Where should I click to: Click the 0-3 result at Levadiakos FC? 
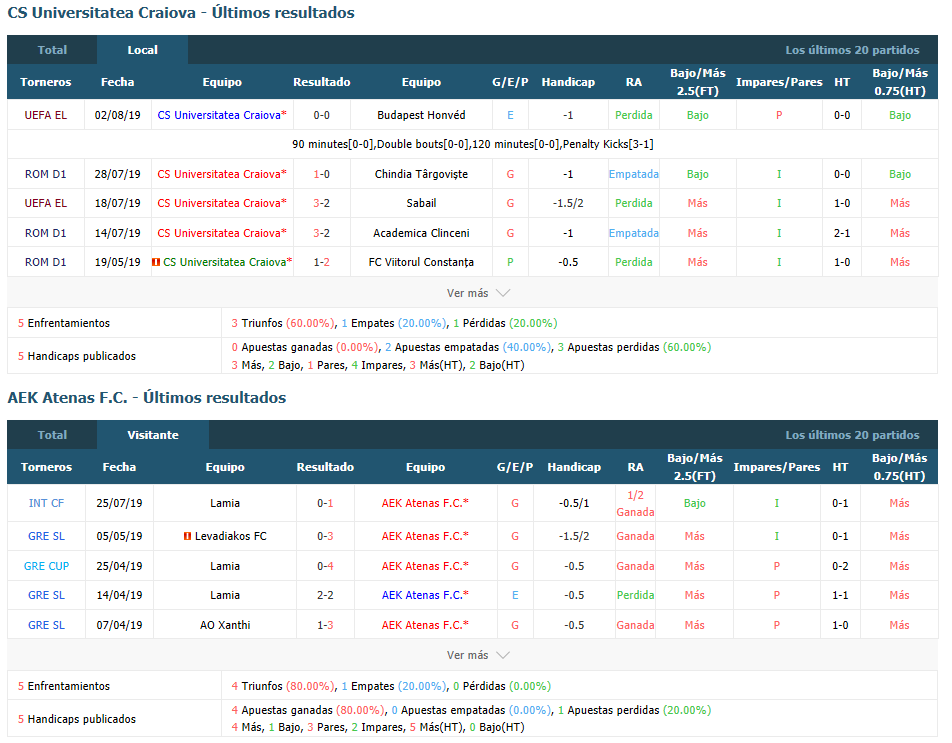pyautogui.click(x=325, y=536)
